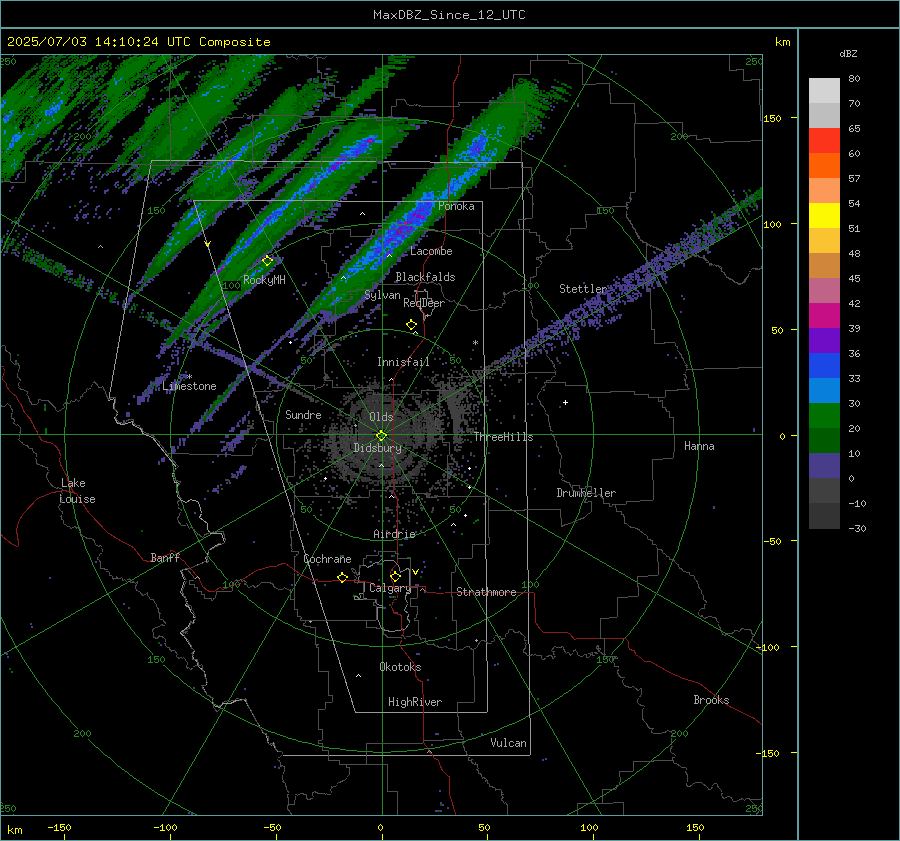Click the Olds label
Image resolution: width=900 pixels, height=841 pixels.
[x=381, y=417]
